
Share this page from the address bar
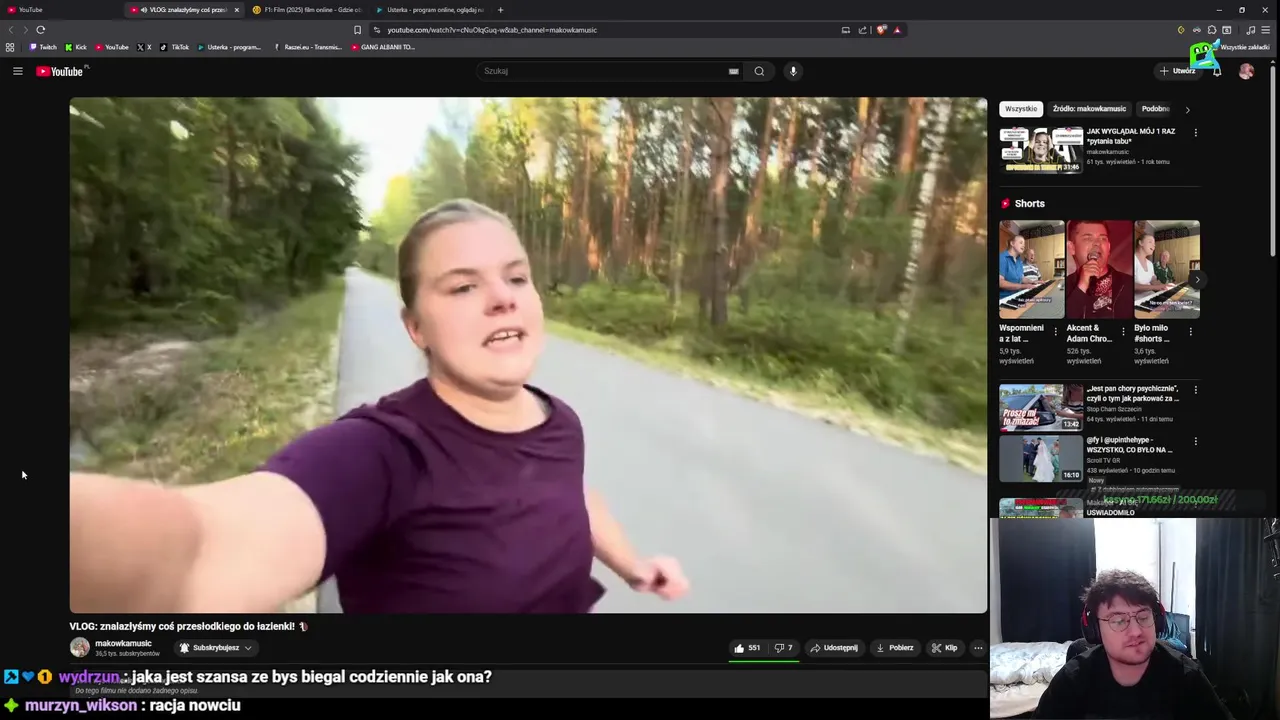pos(862,30)
